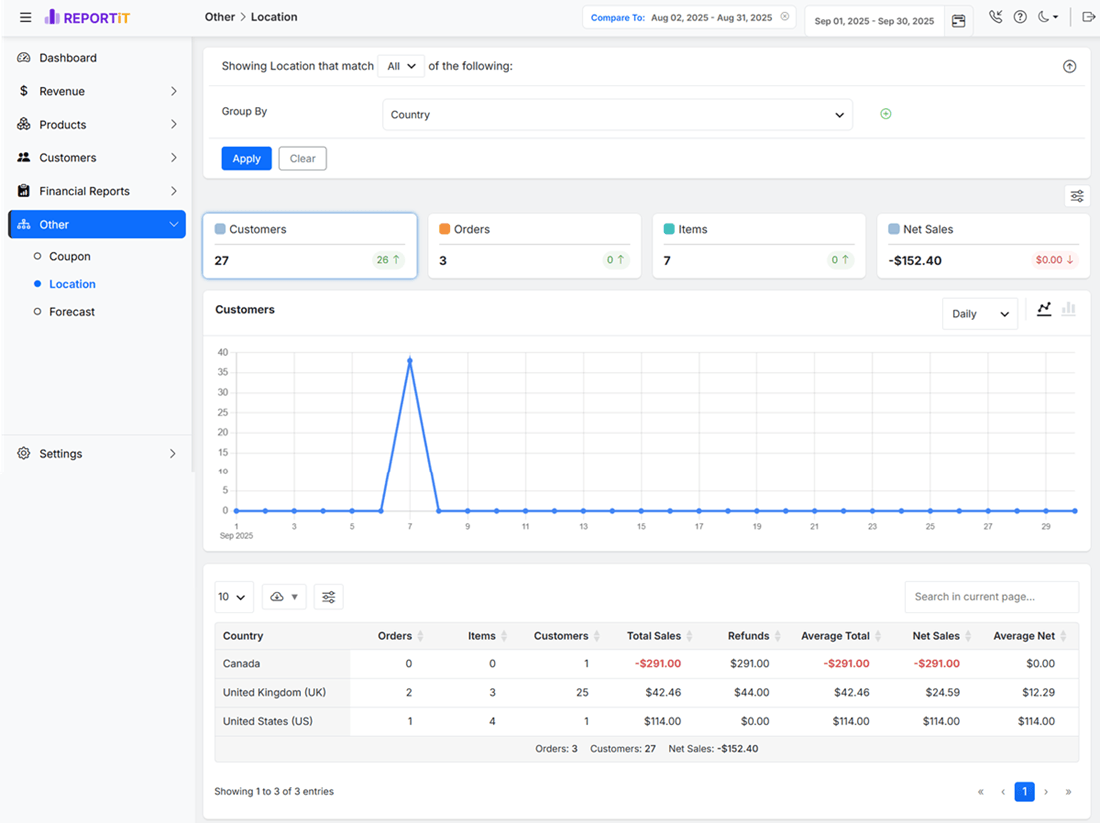
Task: Open the calendar date picker icon
Action: pyautogui.click(x=958, y=20)
